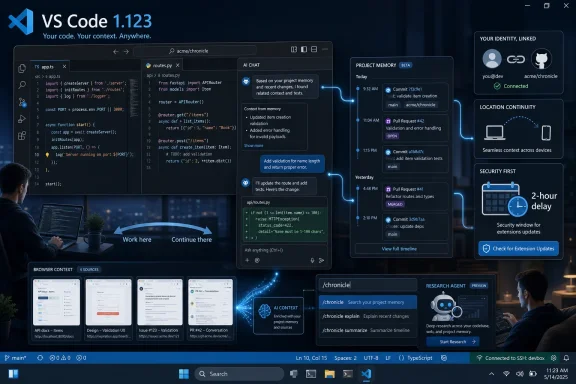576x384 pixels.
Task: Click the Show more link in context from memory
Action: 253,146
